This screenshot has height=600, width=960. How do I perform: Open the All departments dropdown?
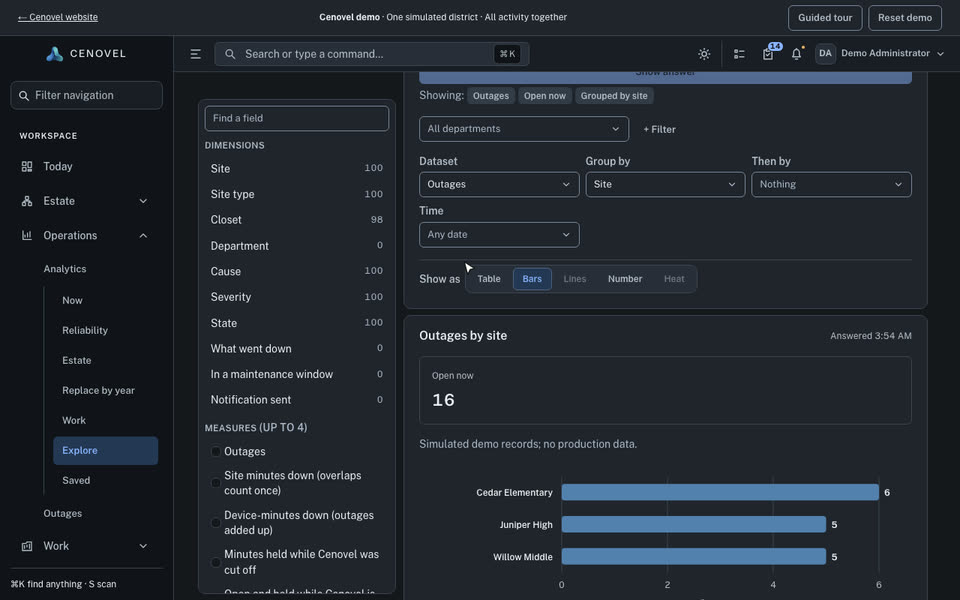pos(523,129)
